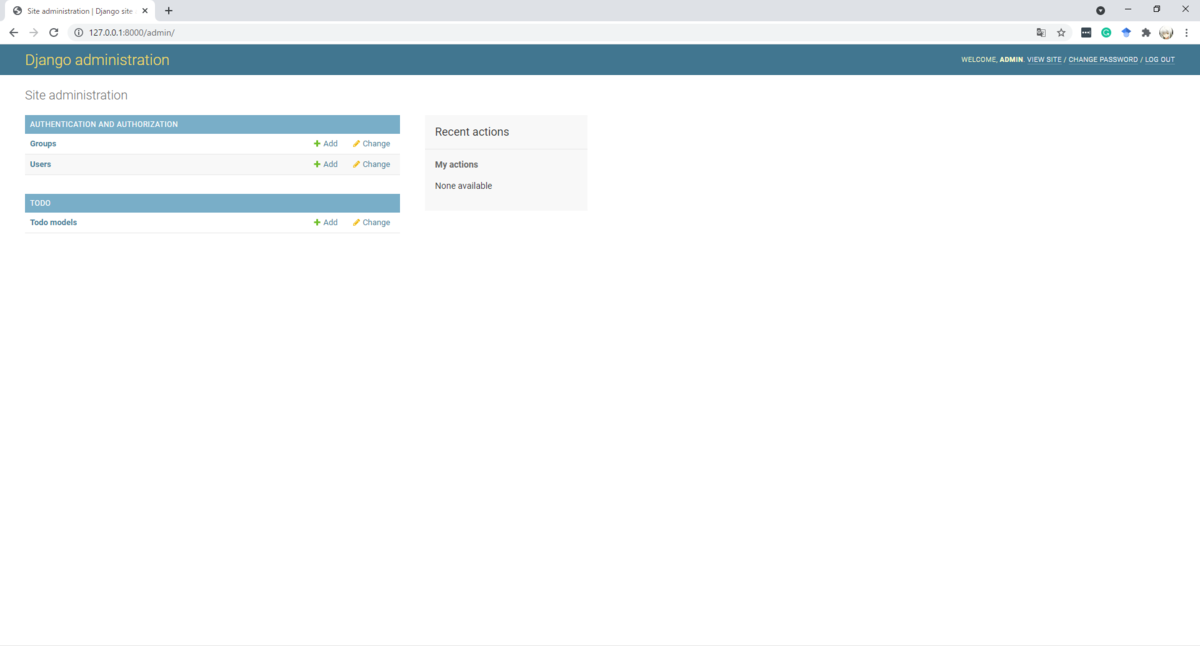Change Groups using the pencil link

[x=371, y=144]
